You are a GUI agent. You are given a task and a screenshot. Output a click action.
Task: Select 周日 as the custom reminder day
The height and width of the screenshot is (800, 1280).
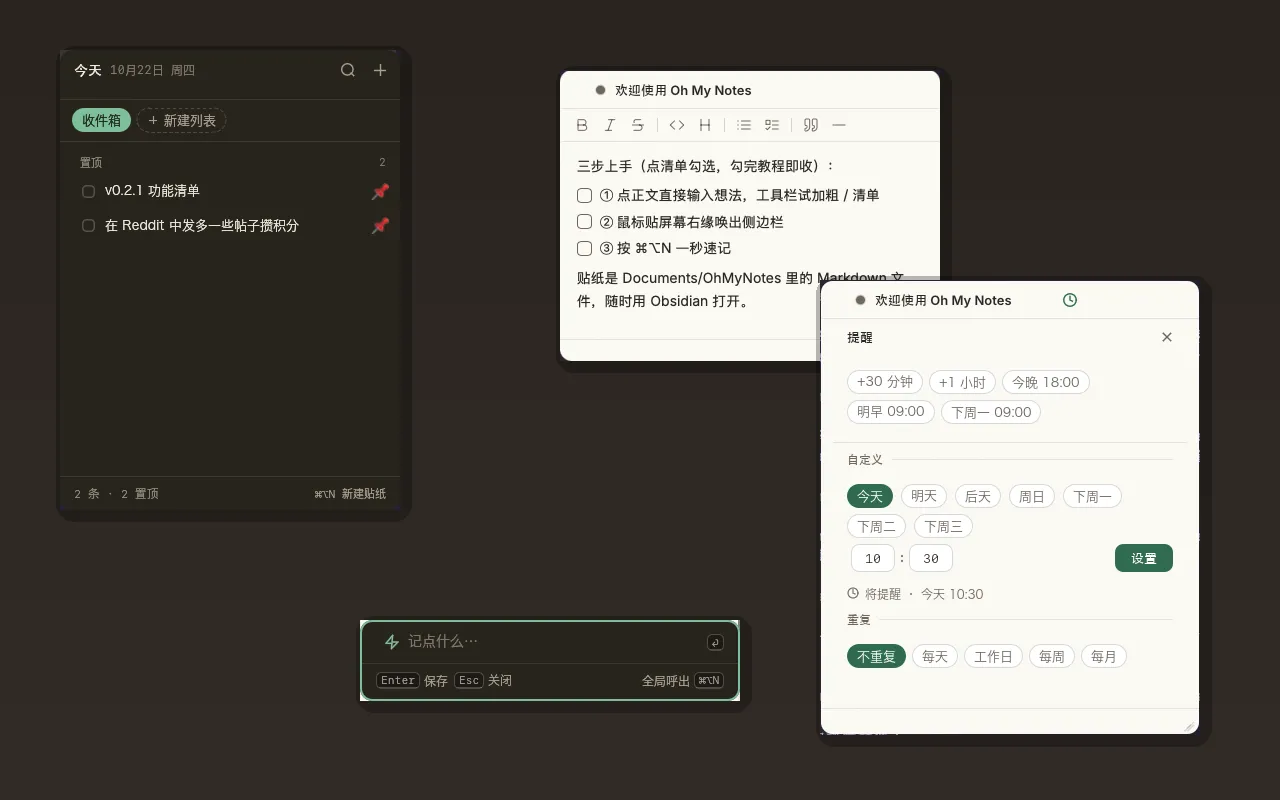coord(1032,496)
